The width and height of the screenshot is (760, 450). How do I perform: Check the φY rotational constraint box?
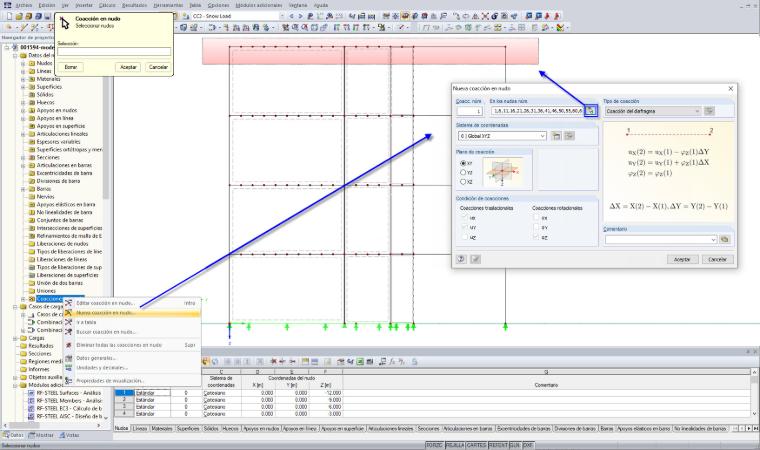point(536,228)
